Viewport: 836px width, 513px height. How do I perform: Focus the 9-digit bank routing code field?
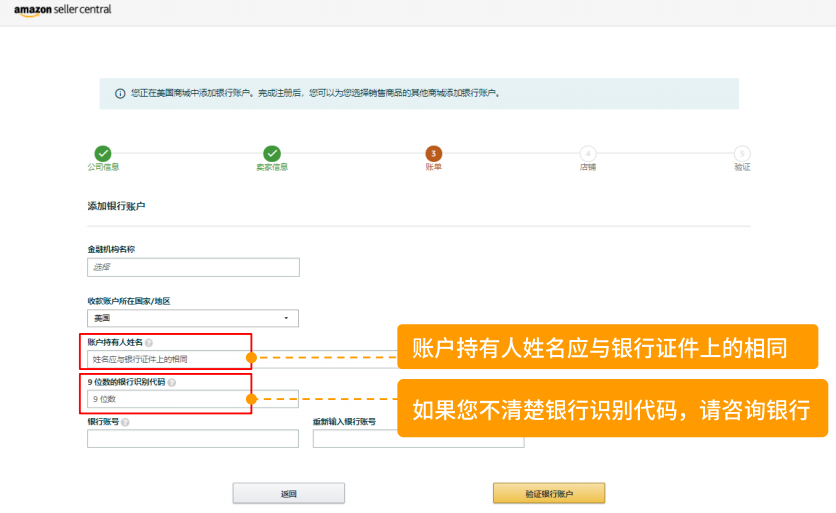(165, 399)
